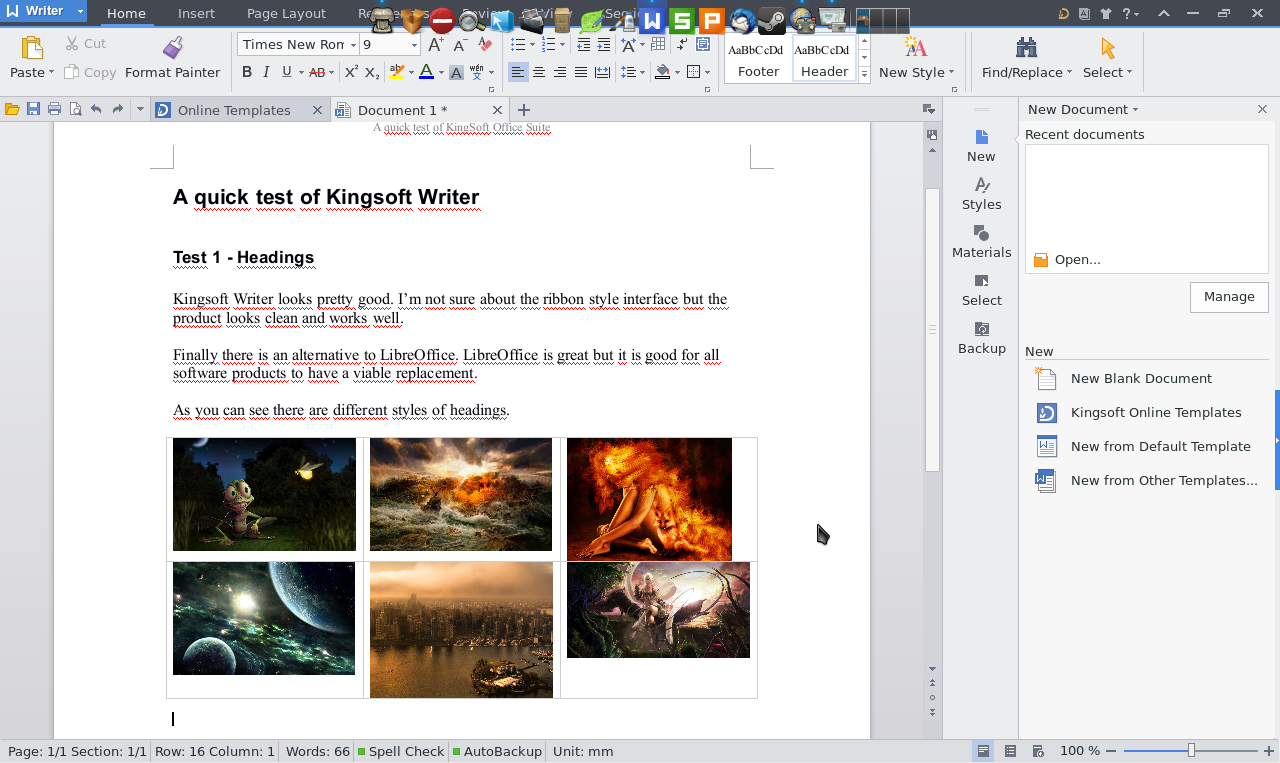This screenshot has height=763, width=1280.
Task: Apply superscript formatting
Action: (351, 72)
